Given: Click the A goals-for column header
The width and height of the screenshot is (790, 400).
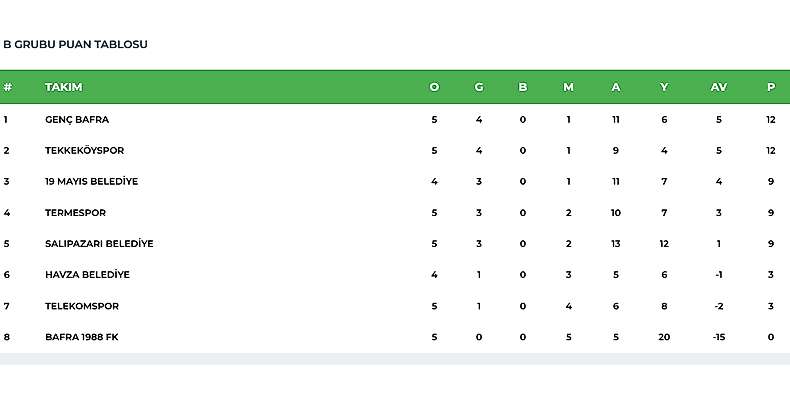Looking at the screenshot, I should 616,87.
